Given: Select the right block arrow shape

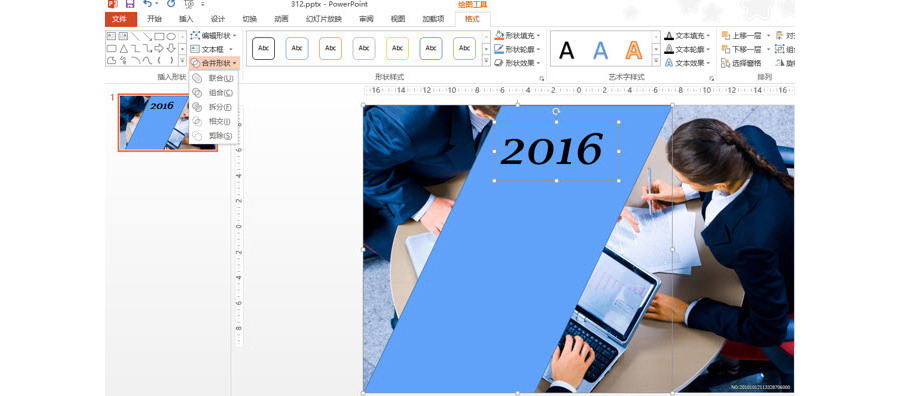Looking at the screenshot, I should (159, 48).
